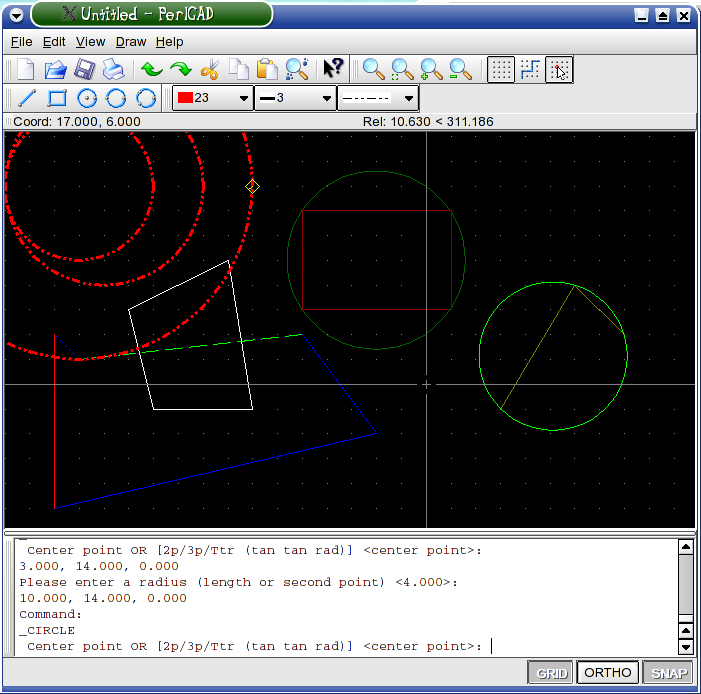Toggle ORTHO mode off
Viewport: 701px width, 694px height.
click(608, 673)
